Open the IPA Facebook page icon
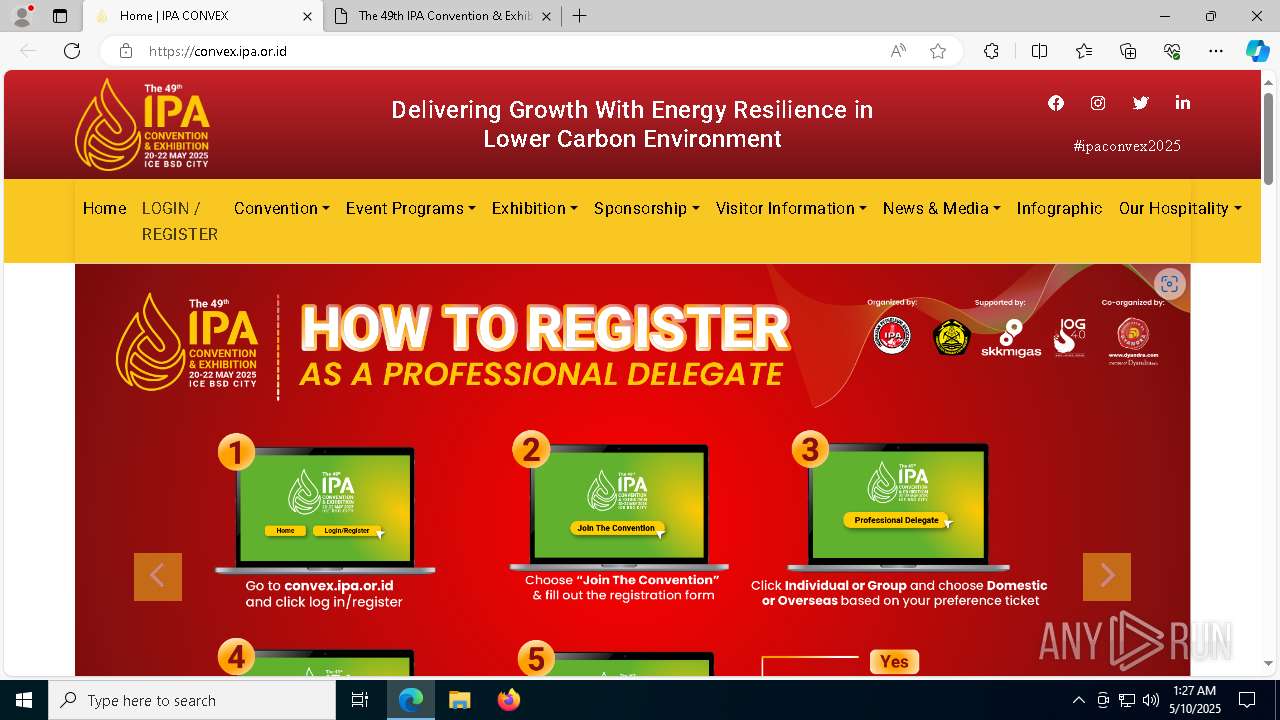This screenshot has height=720, width=1280. 1056,103
